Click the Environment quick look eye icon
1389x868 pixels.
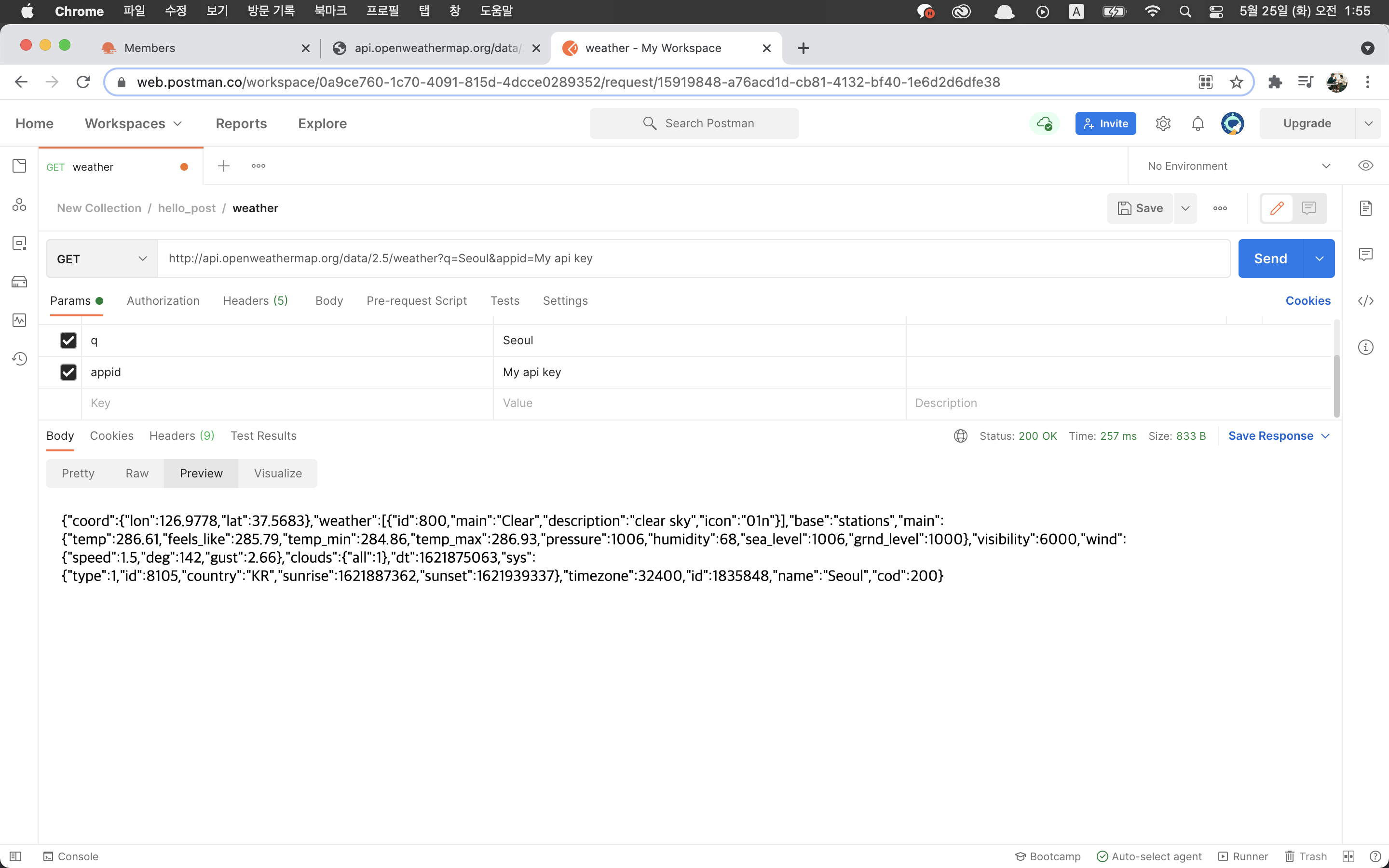point(1365,166)
